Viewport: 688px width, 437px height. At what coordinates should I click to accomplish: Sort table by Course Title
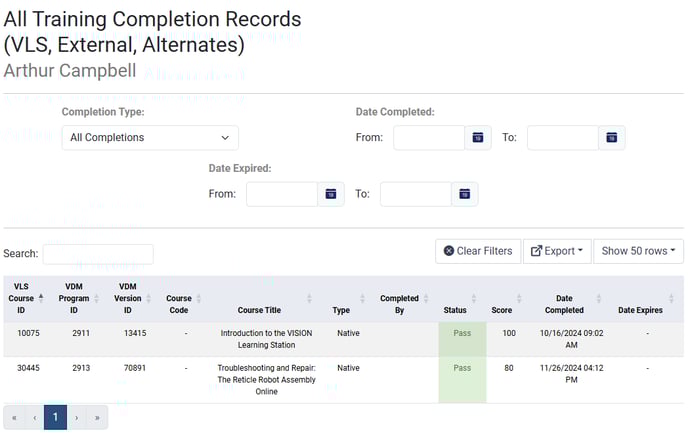pyautogui.click(x=307, y=298)
